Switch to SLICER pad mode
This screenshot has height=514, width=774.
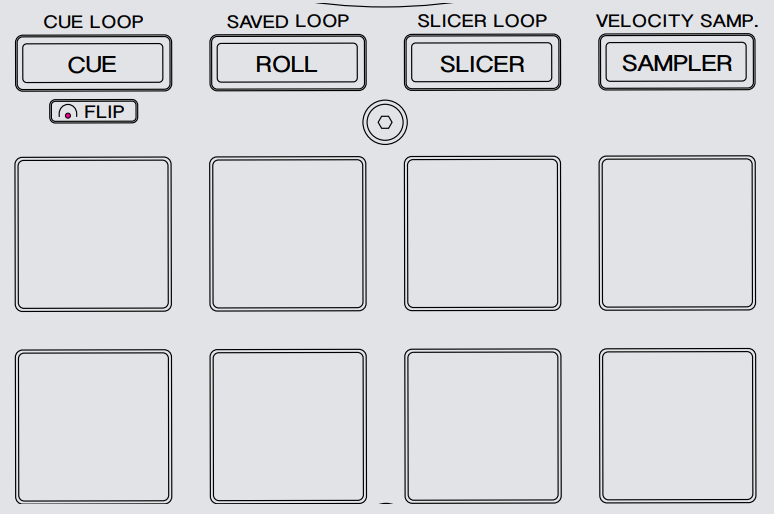coord(482,62)
